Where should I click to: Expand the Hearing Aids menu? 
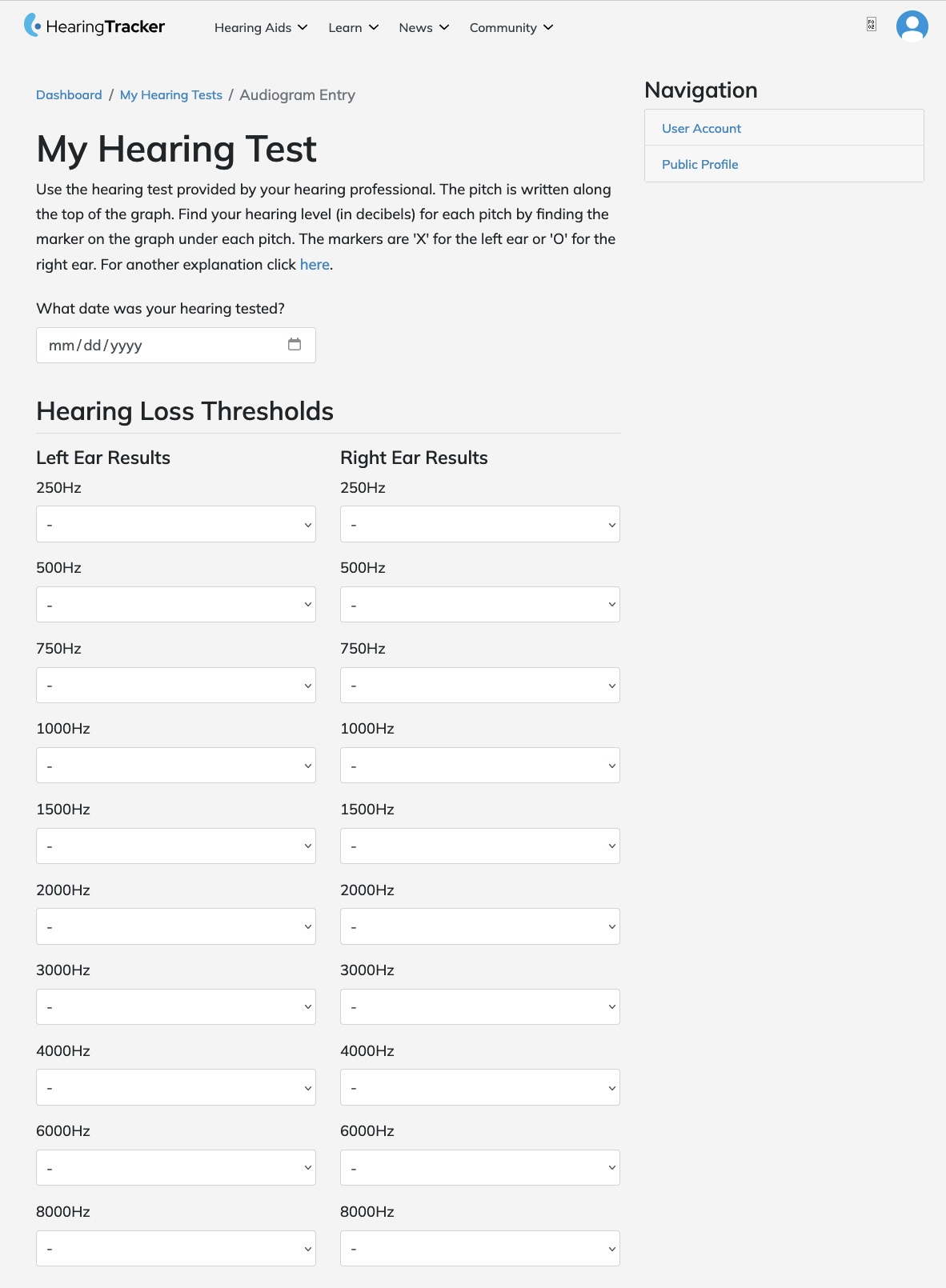click(x=261, y=27)
